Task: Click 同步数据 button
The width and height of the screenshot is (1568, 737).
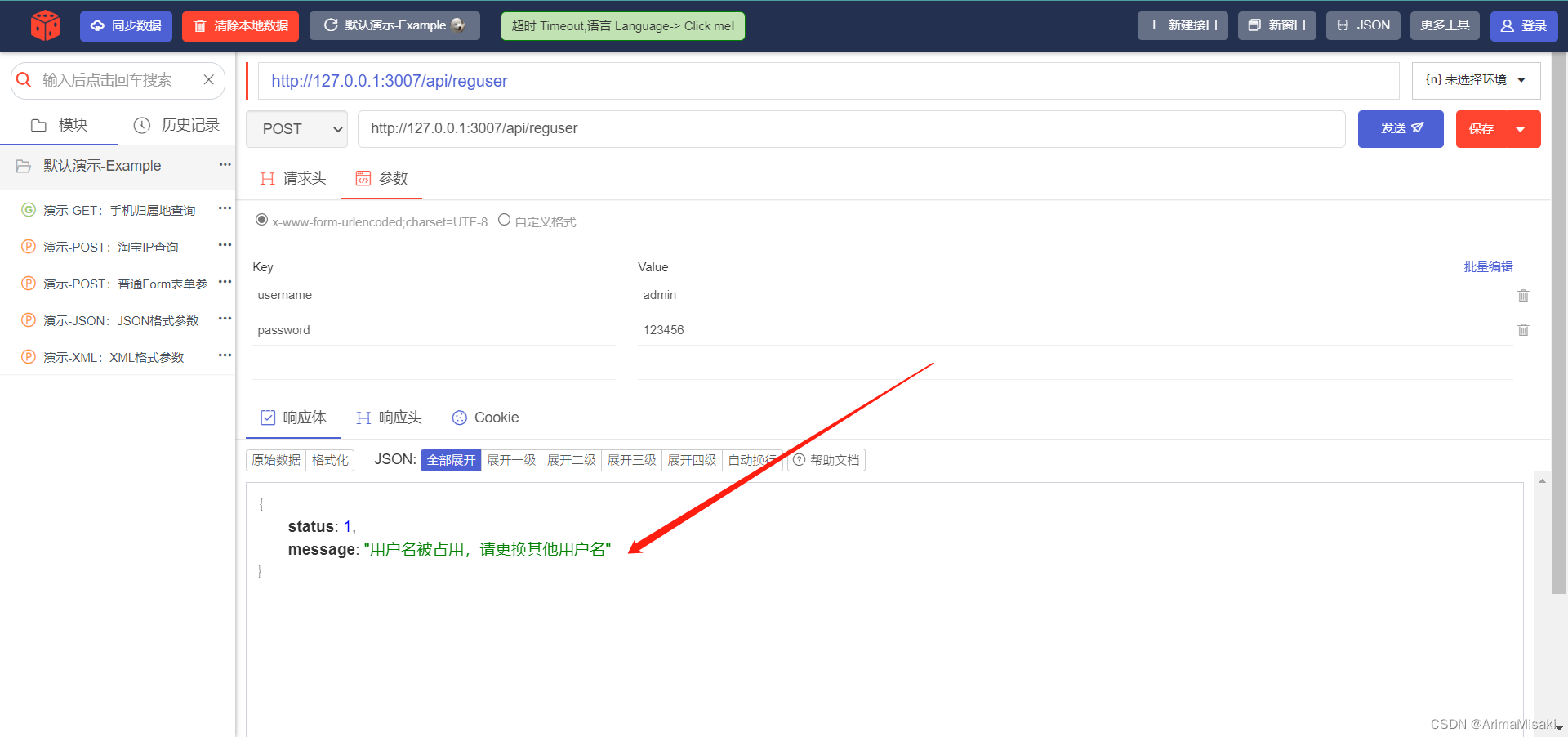Action: tap(126, 25)
